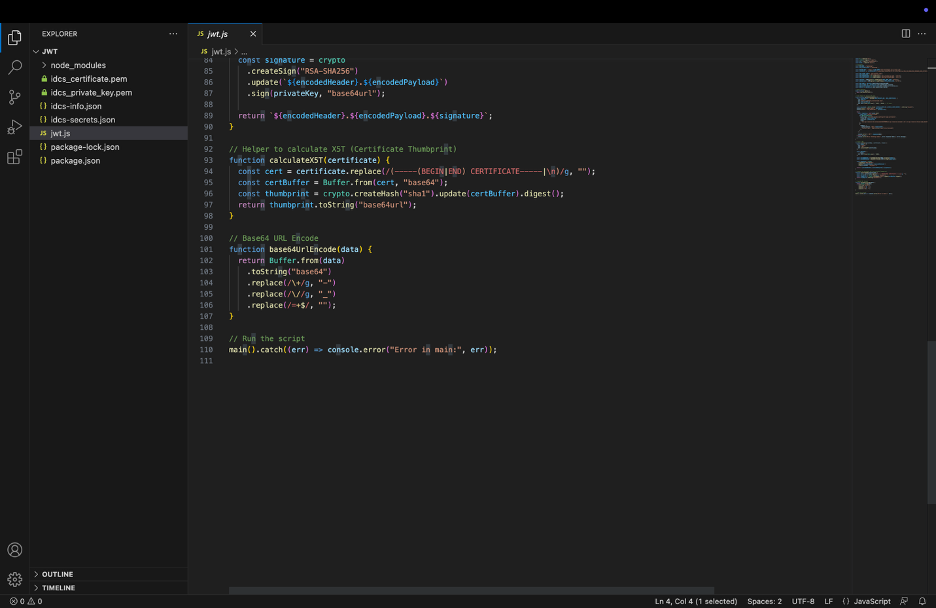Click '// Base64 URL Encode' comment
This screenshot has width=936, height=608.
point(273,238)
